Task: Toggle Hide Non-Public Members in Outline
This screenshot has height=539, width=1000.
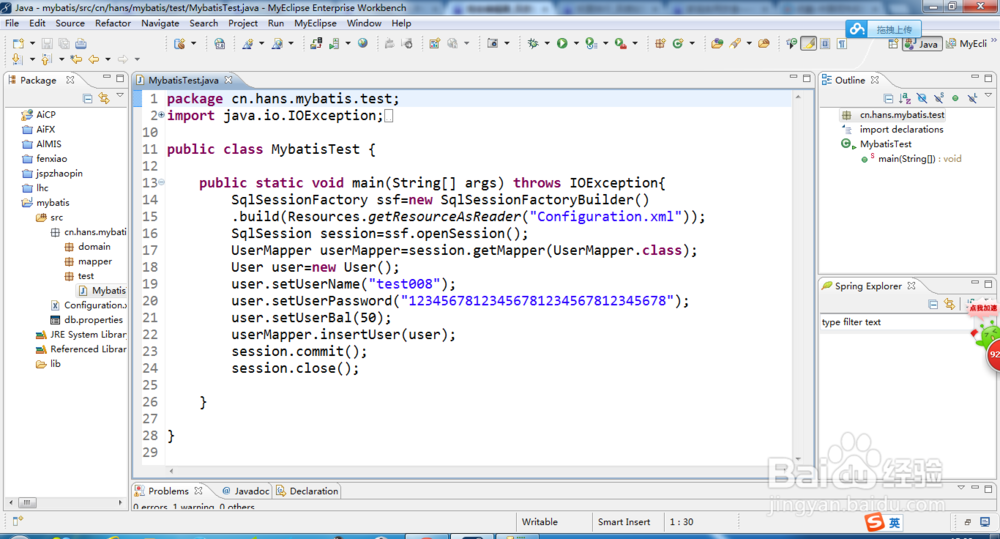Action: (955, 98)
